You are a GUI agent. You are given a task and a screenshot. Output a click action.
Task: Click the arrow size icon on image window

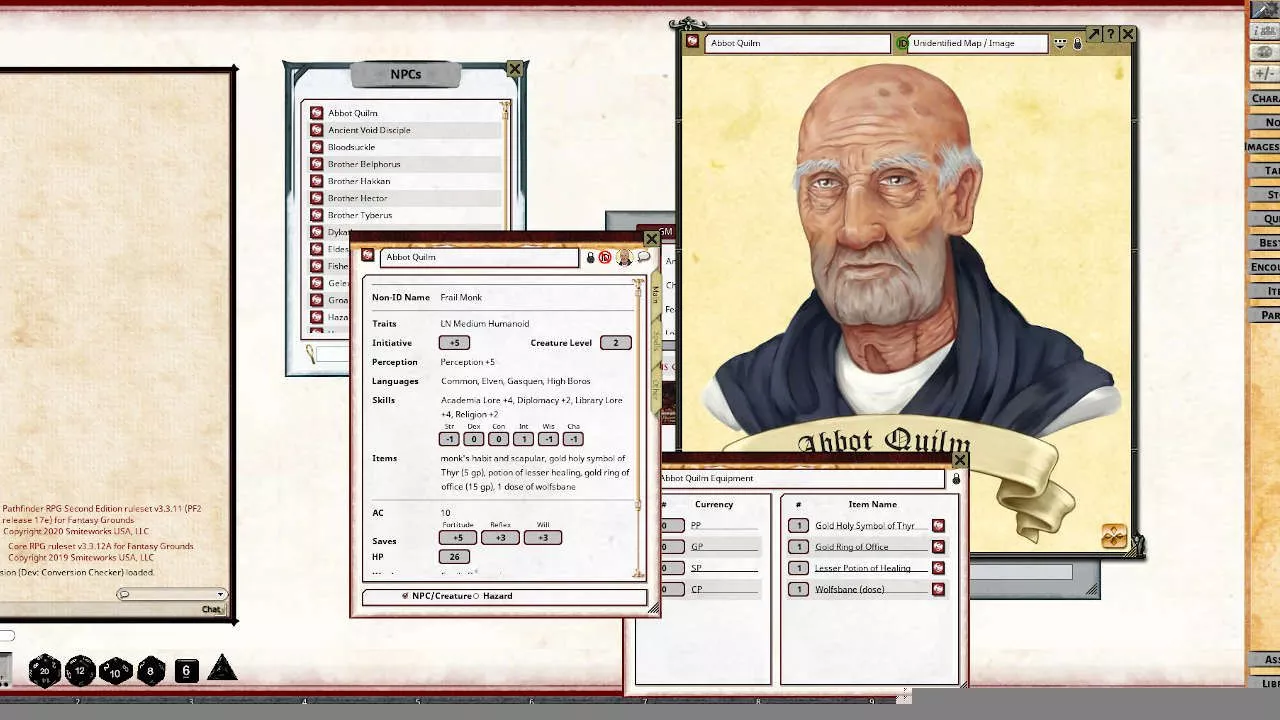coord(1094,34)
